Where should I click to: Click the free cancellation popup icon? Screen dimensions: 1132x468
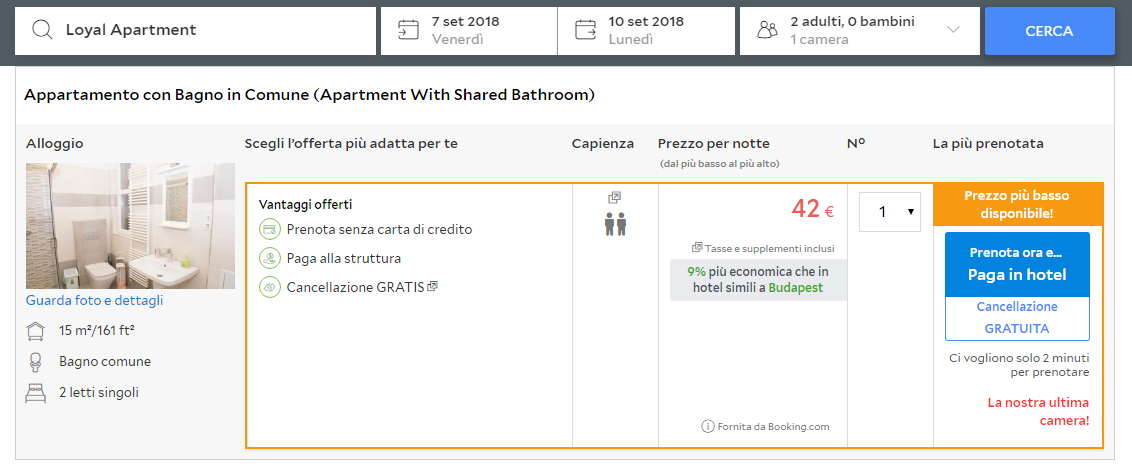pyautogui.click(x=432, y=287)
